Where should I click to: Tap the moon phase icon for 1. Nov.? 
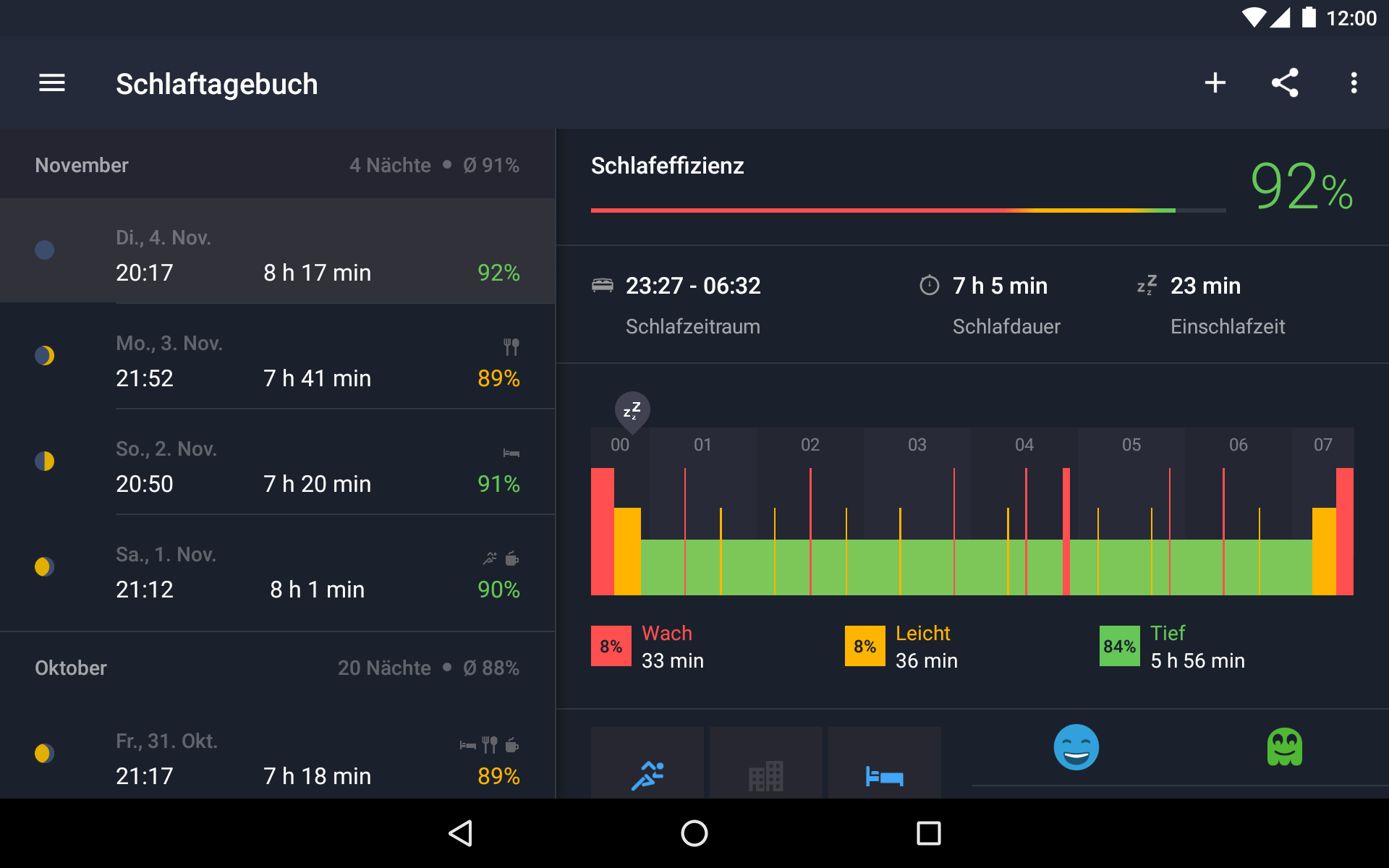tap(45, 567)
